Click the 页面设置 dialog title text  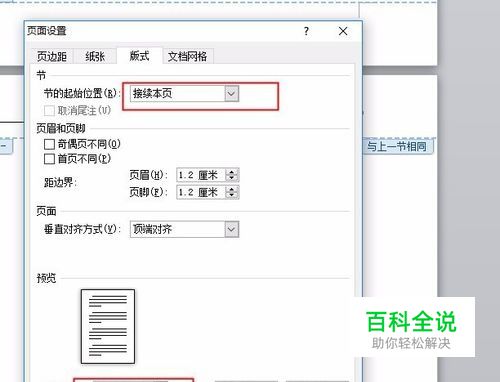[x=47, y=31]
